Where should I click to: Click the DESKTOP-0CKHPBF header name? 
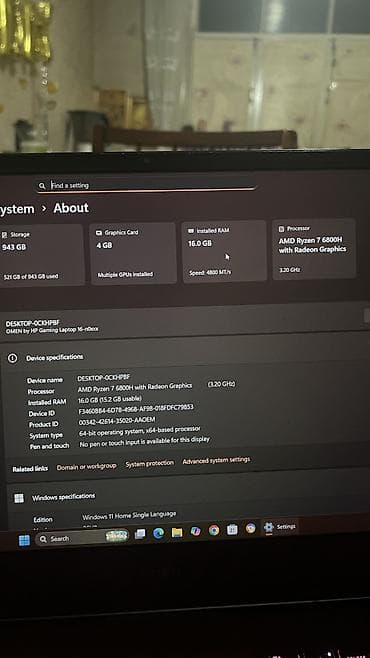click(32, 323)
